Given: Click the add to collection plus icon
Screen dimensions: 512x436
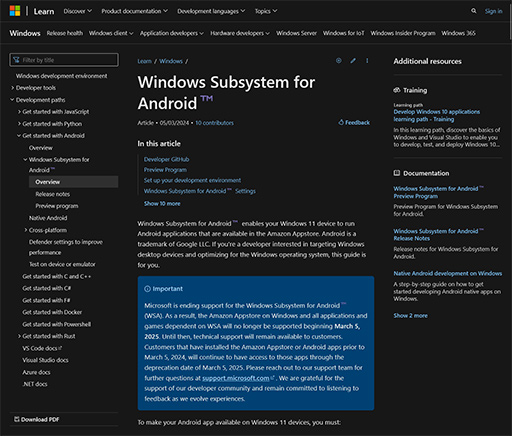Looking at the screenshot, I should pyautogui.click(x=339, y=61).
